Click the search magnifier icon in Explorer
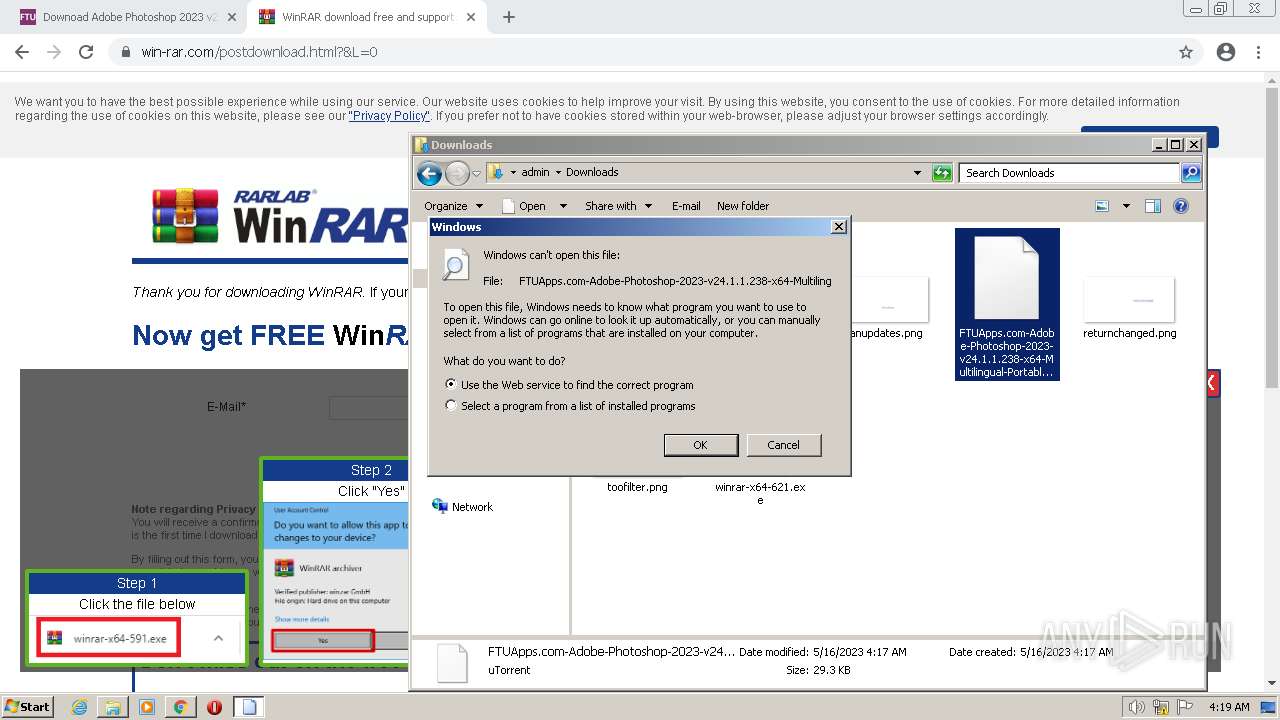Image resolution: width=1280 pixels, height=720 pixels. point(1191,173)
